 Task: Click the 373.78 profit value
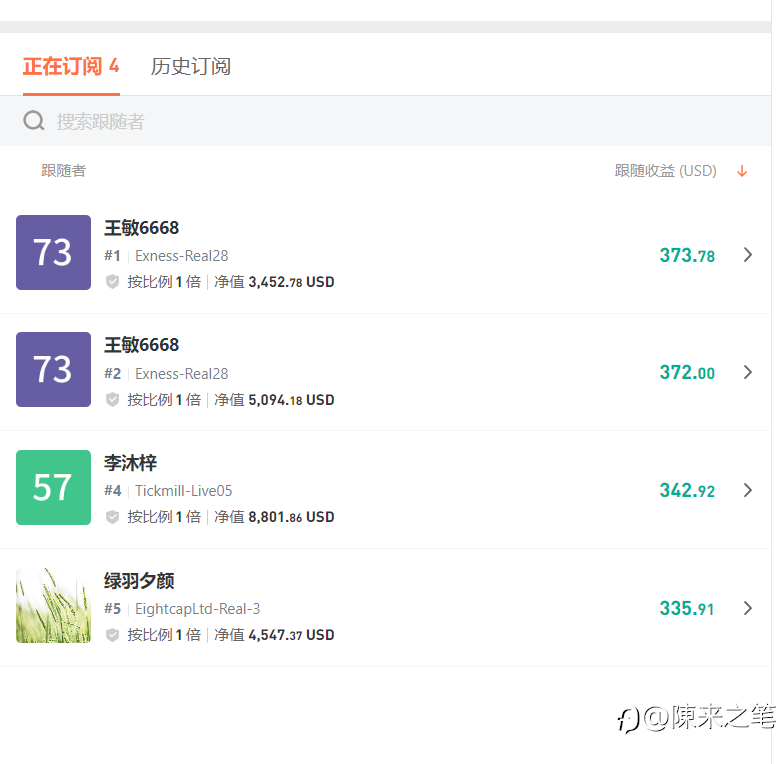687,256
